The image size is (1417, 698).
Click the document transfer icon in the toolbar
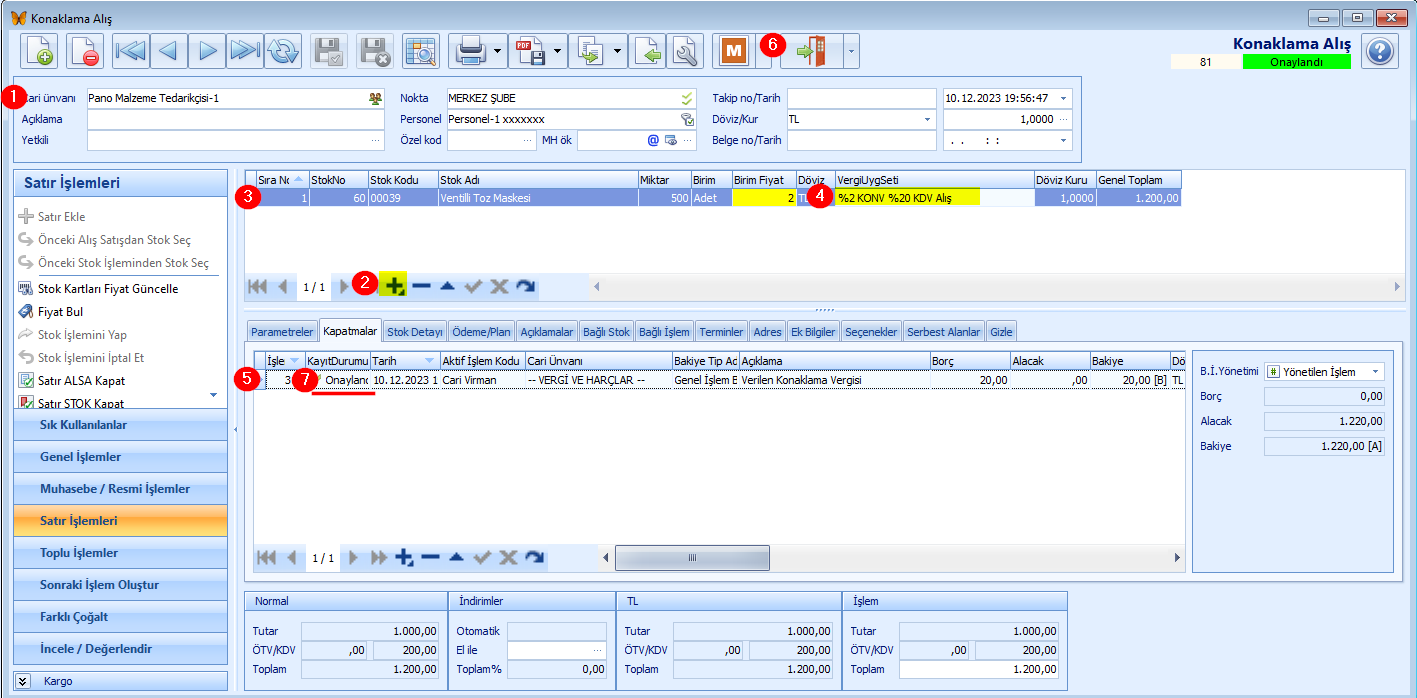pyautogui.click(x=589, y=50)
